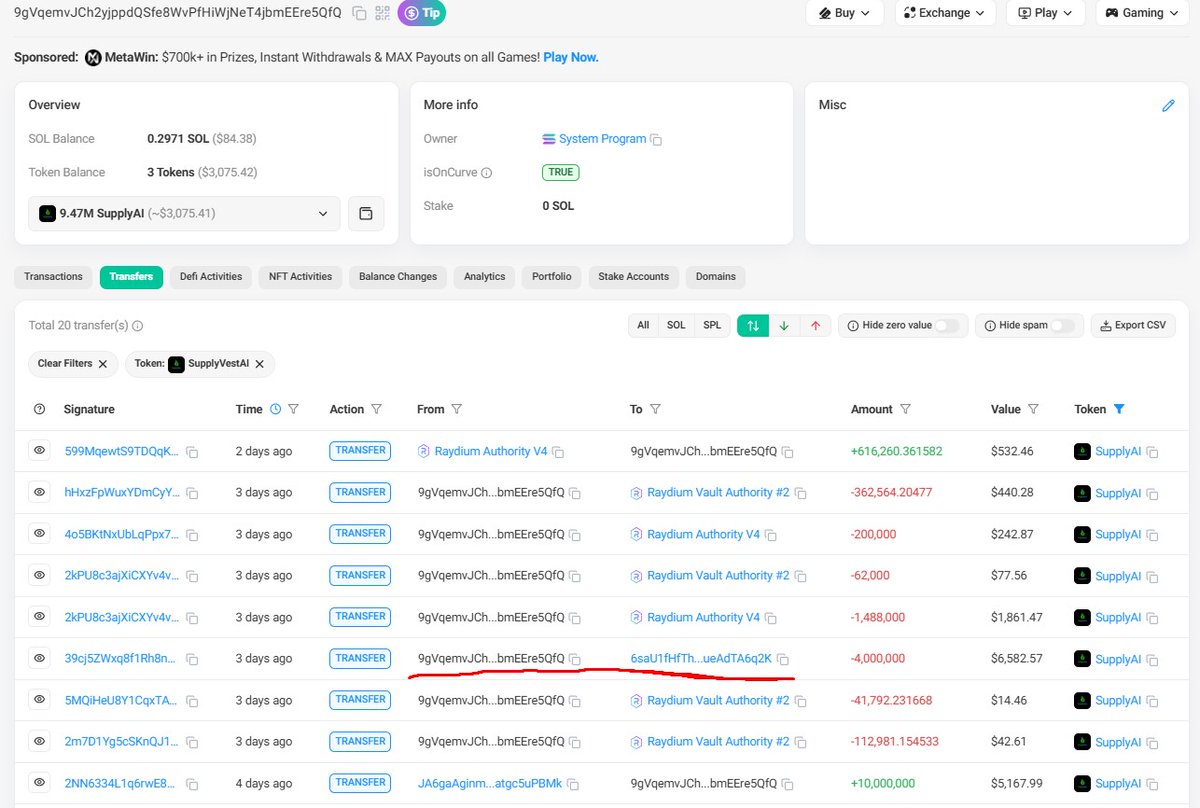Image resolution: width=1200 pixels, height=808 pixels.
Task: Open the Analytics tab
Action: point(485,277)
